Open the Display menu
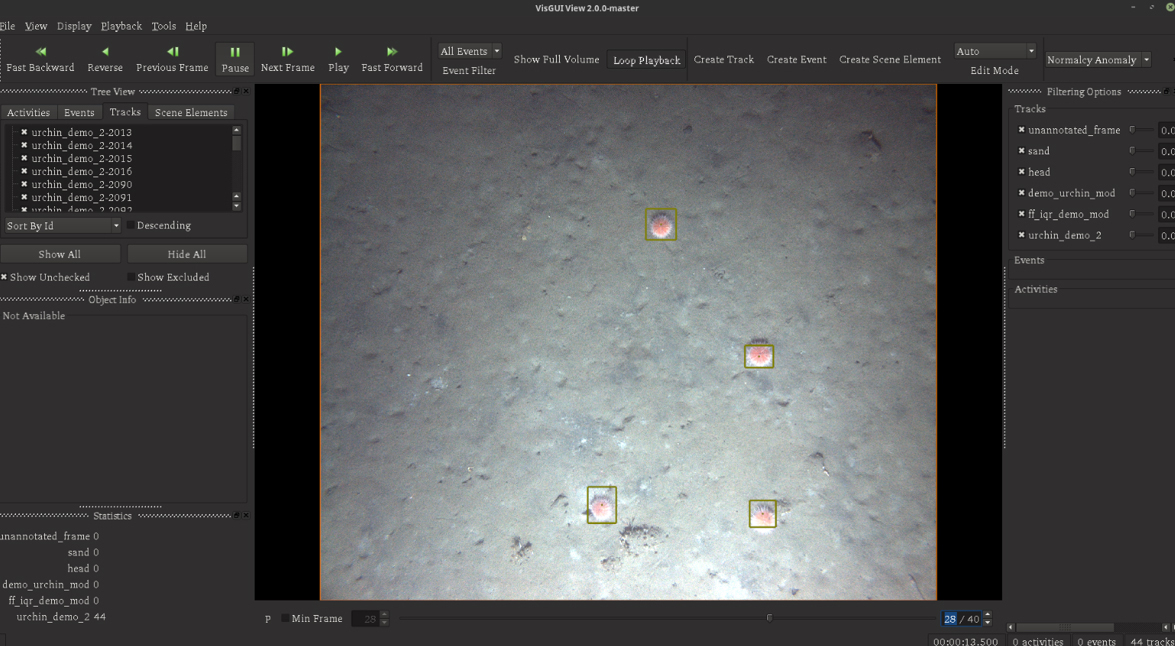The width and height of the screenshot is (1175, 646). click(74, 25)
